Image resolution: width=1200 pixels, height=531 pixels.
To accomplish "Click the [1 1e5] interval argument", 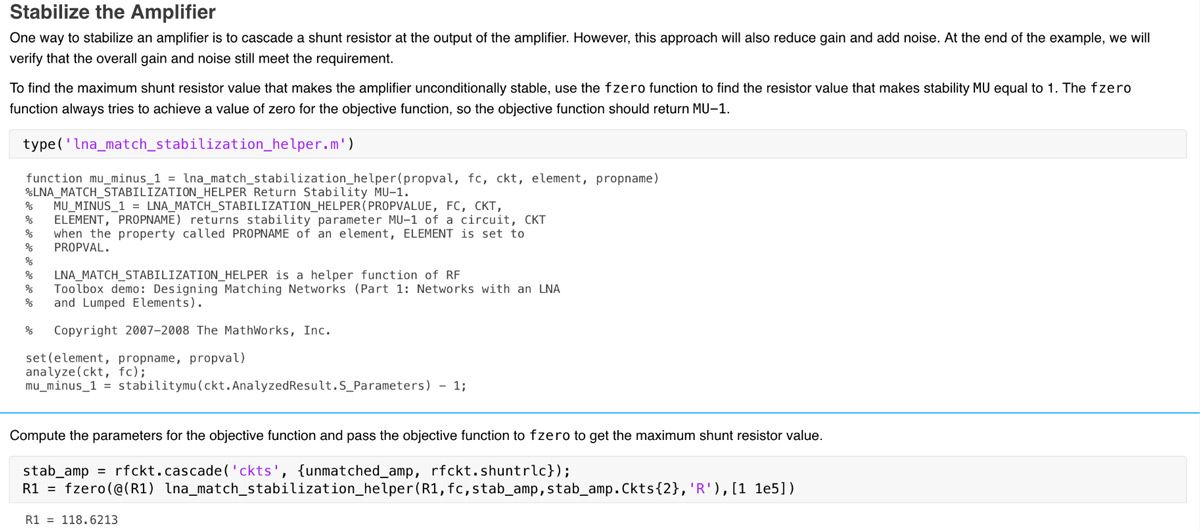I will pyautogui.click(x=763, y=489).
